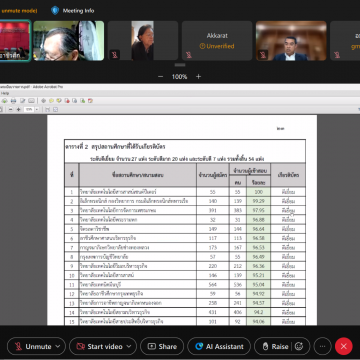Select Akkarat's participant tile
The image size is (360, 360).
point(217,41)
